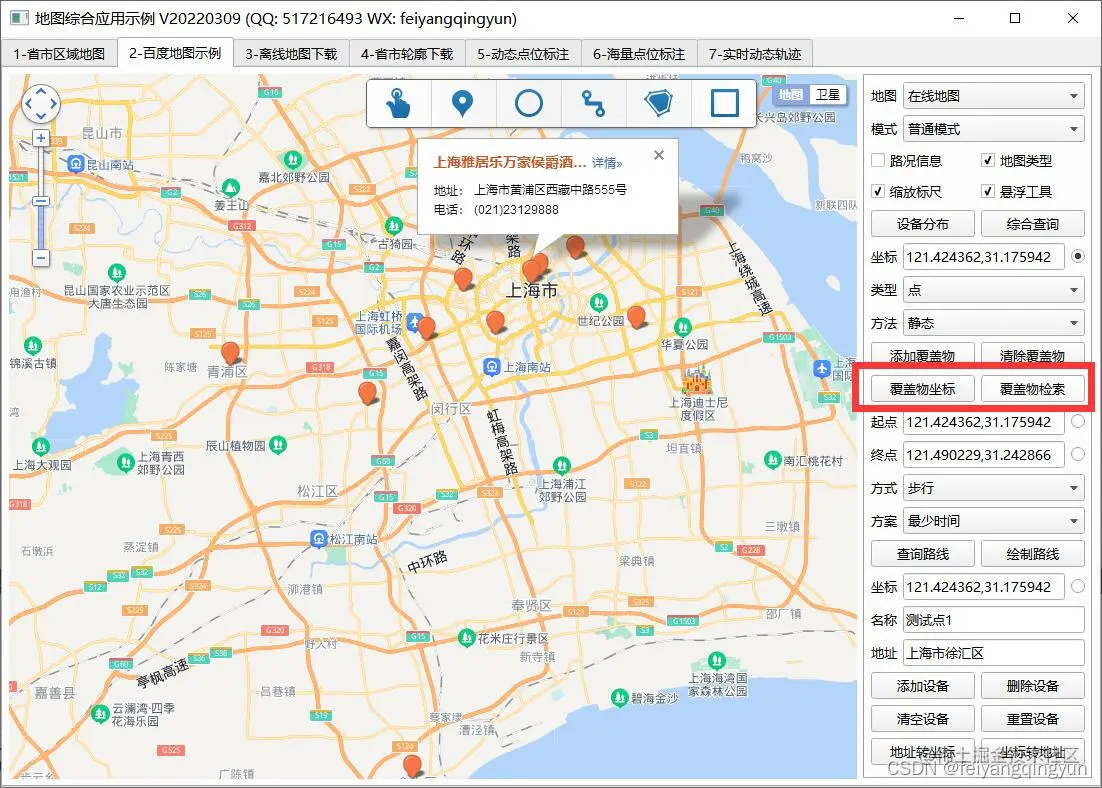The height and width of the screenshot is (788, 1102).
Task: Select the rectangle drawing tool
Action: point(725,103)
